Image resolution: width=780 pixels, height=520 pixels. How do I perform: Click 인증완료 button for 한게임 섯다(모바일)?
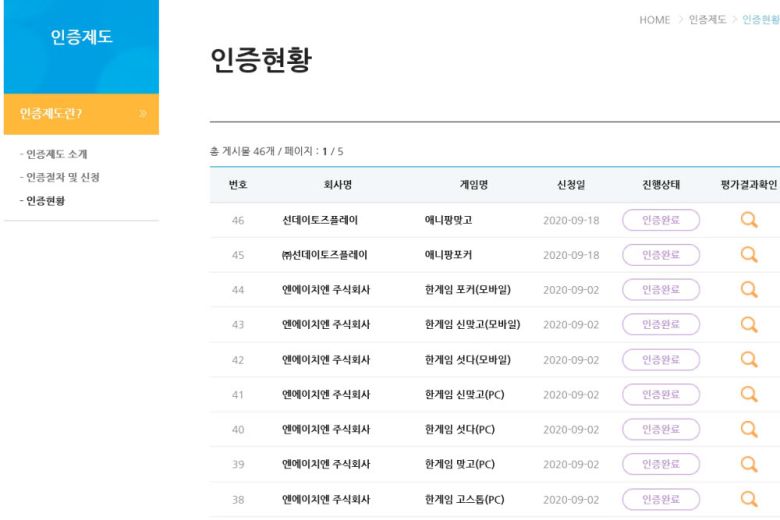pos(661,360)
